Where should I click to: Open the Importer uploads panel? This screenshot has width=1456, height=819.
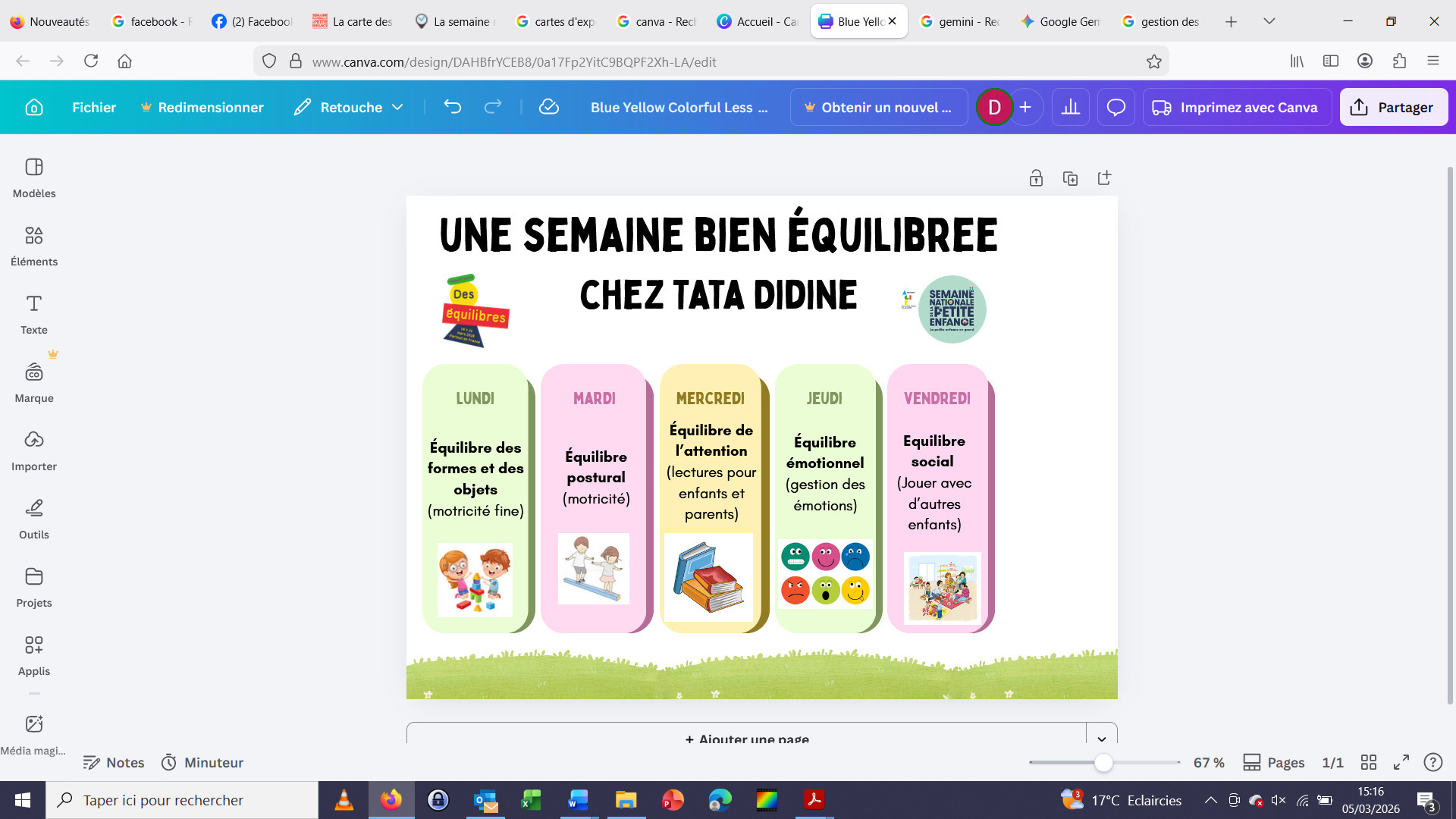click(x=33, y=450)
